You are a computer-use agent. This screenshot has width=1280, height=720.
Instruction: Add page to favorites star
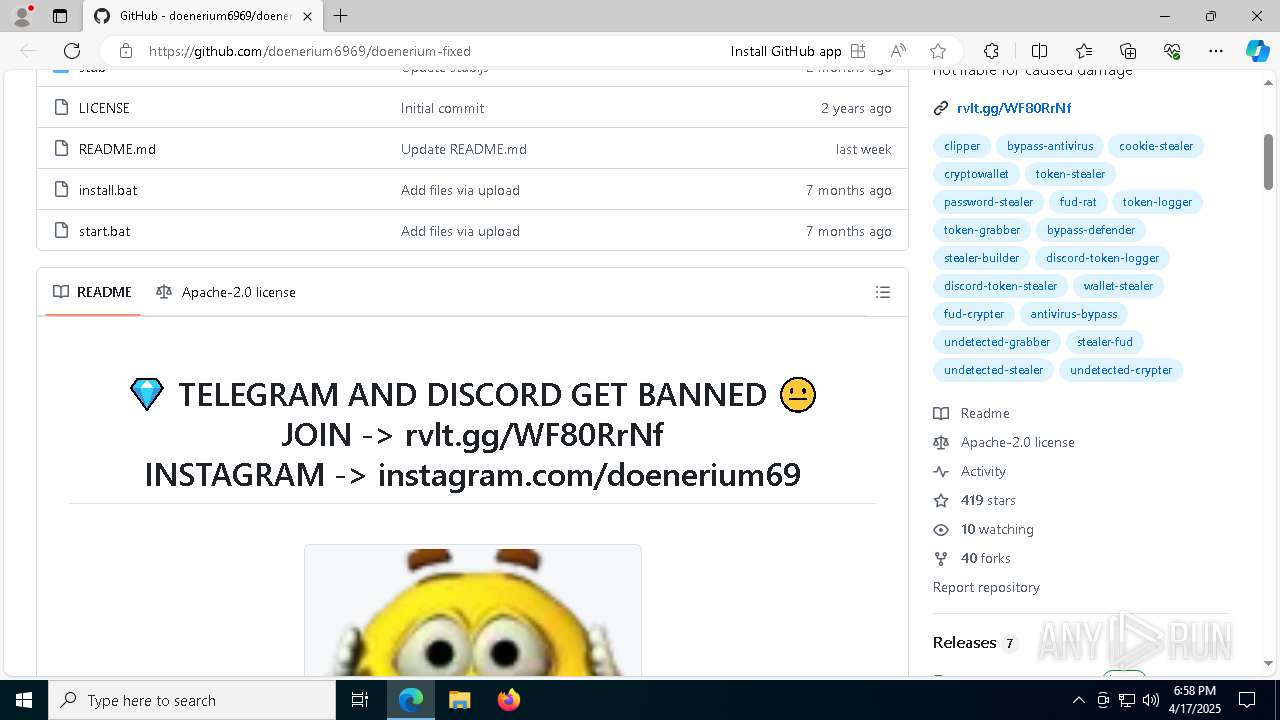click(x=938, y=51)
